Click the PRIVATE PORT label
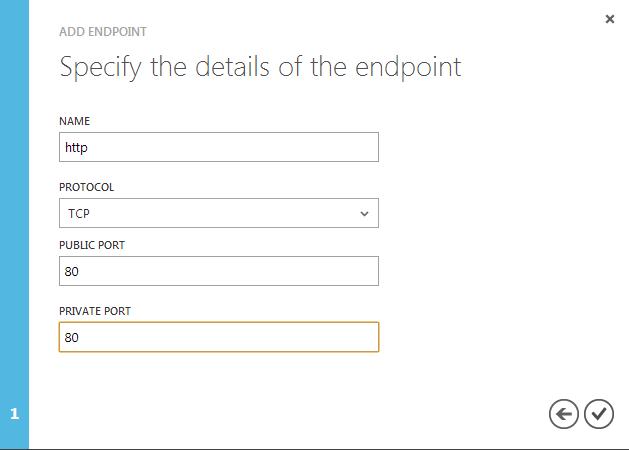Viewport: 629px width, 450px height. pos(95,311)
